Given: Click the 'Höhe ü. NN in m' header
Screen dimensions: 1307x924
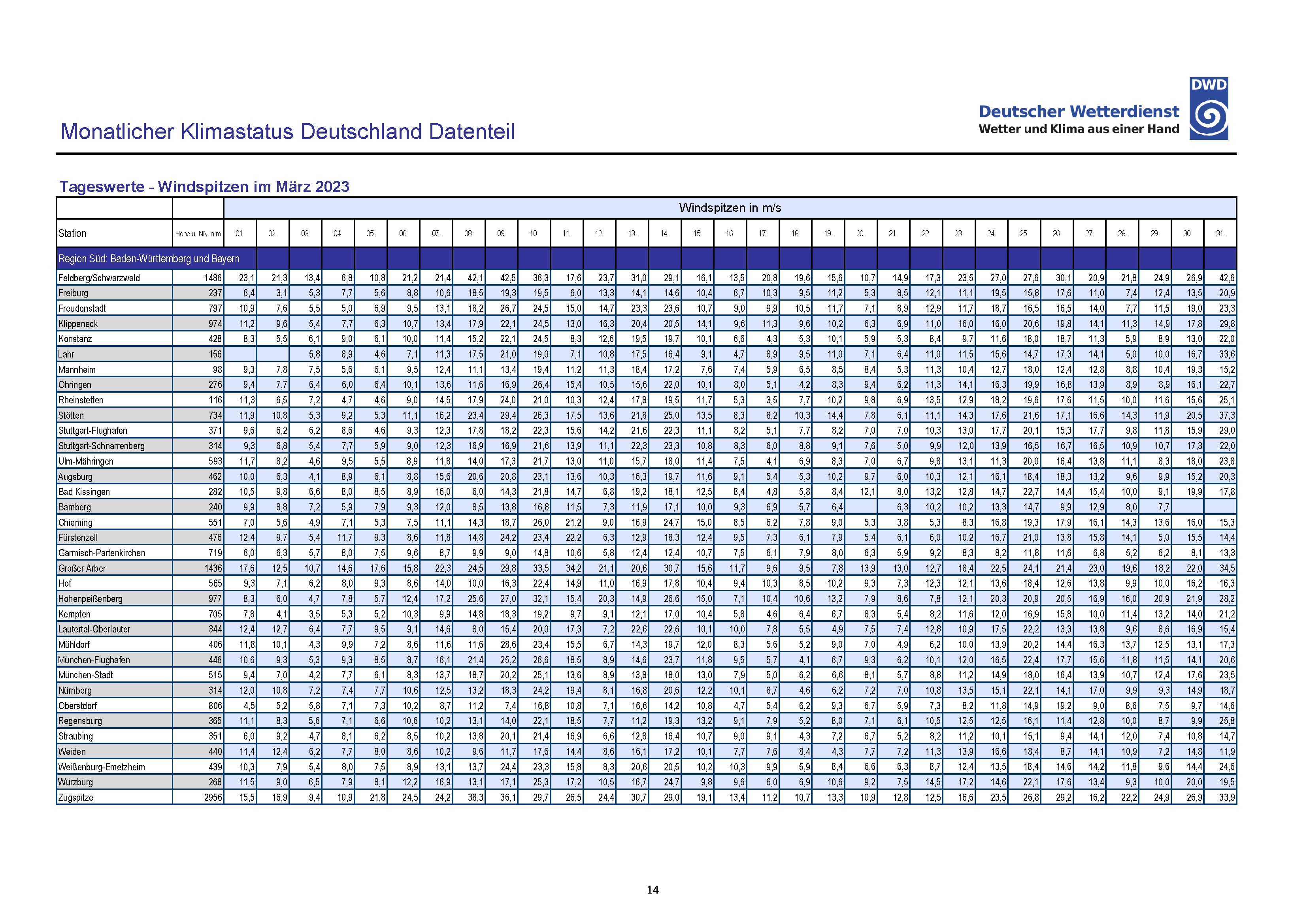Looking at the screenshot, I should click(198, 234).
